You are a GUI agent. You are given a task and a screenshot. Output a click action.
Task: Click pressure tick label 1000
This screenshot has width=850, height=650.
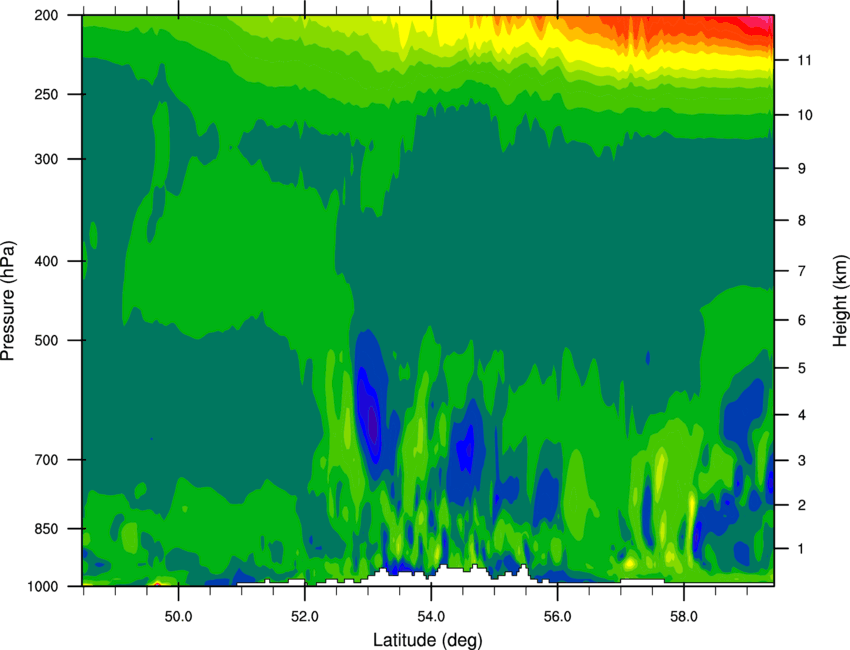43,587
